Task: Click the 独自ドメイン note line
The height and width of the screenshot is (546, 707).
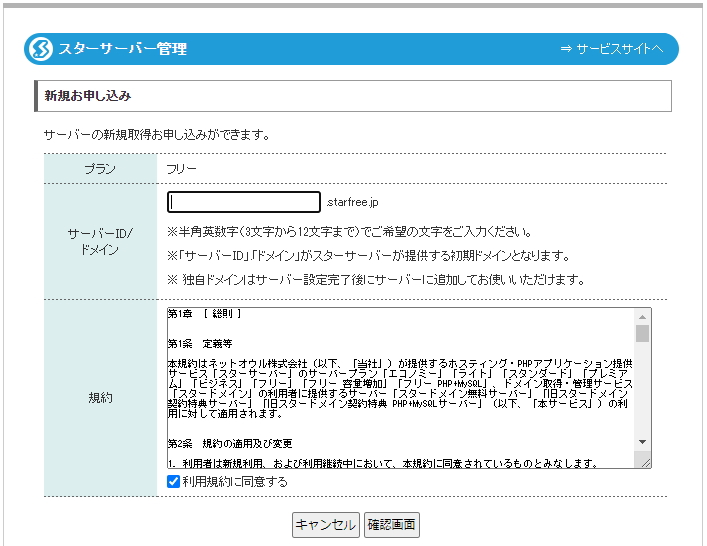Action: pyautogui.click(x=376, y=280)
